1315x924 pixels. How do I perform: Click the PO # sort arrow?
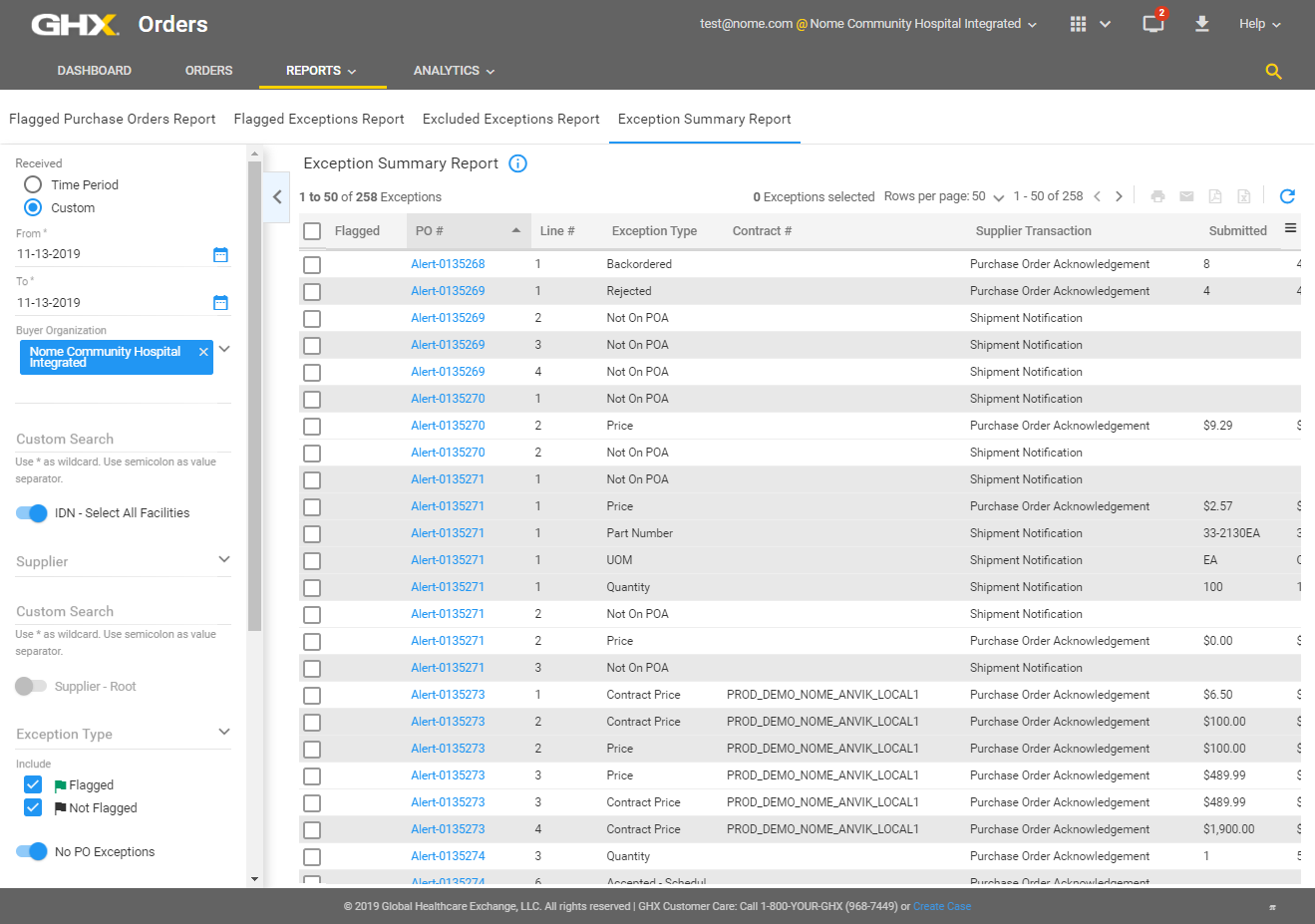click(x=515, y=230)
